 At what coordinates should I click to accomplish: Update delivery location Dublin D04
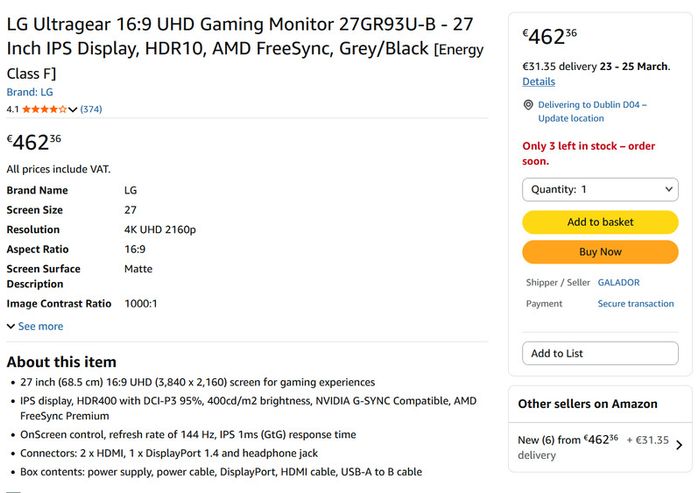pos(592,111)
